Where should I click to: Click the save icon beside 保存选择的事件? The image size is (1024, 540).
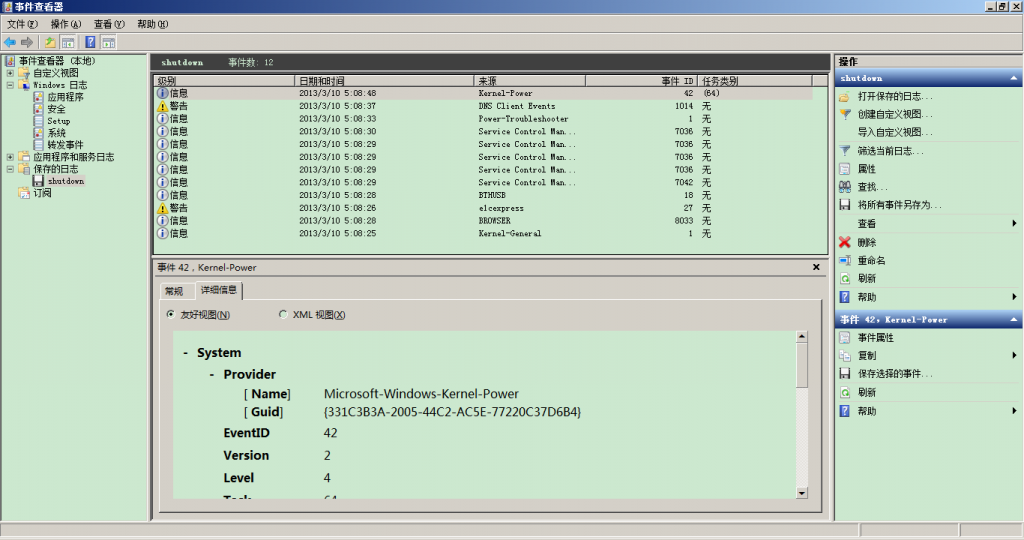[845, 373]
